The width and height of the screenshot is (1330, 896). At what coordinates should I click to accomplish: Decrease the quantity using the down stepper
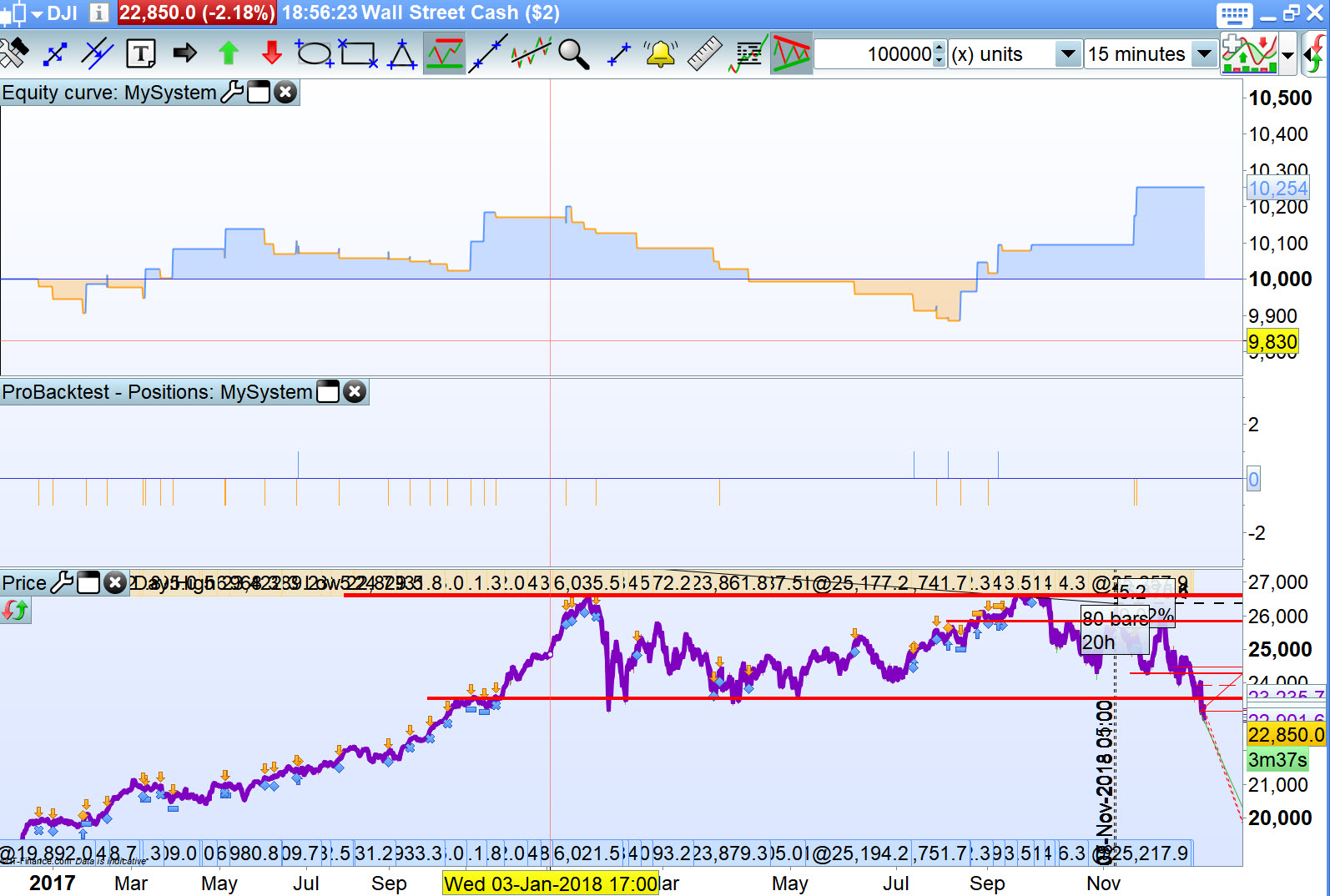[940, 61]
